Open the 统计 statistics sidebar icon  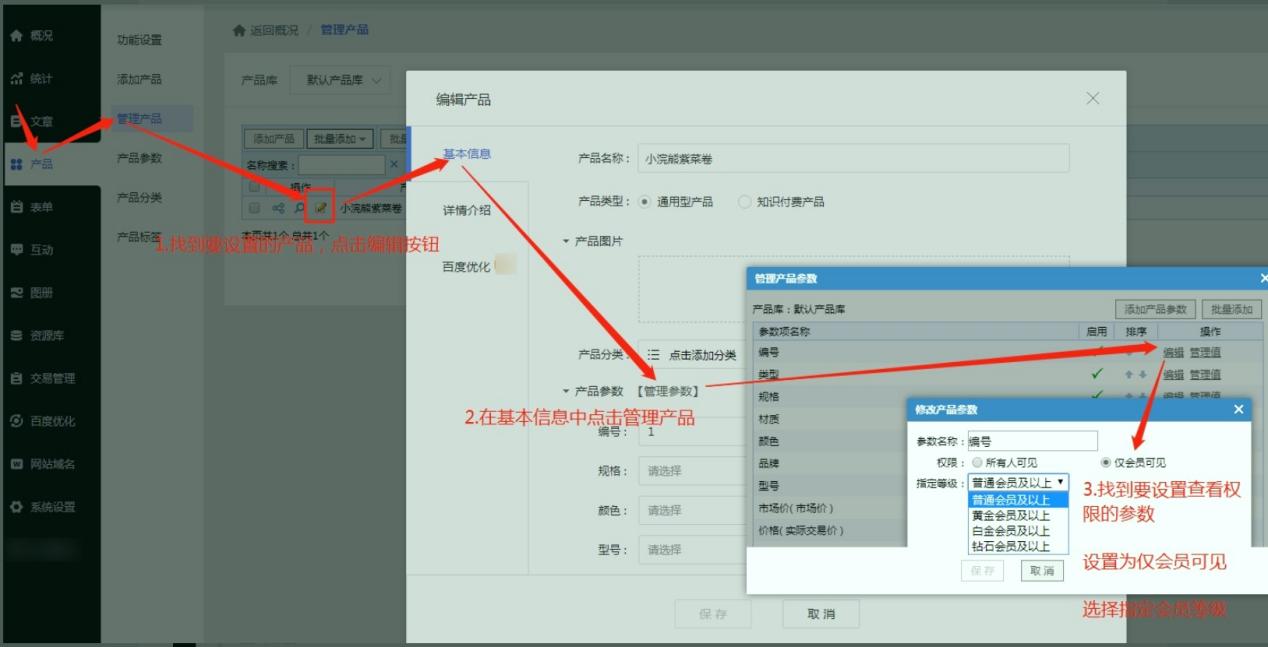[x=17, y=79]
